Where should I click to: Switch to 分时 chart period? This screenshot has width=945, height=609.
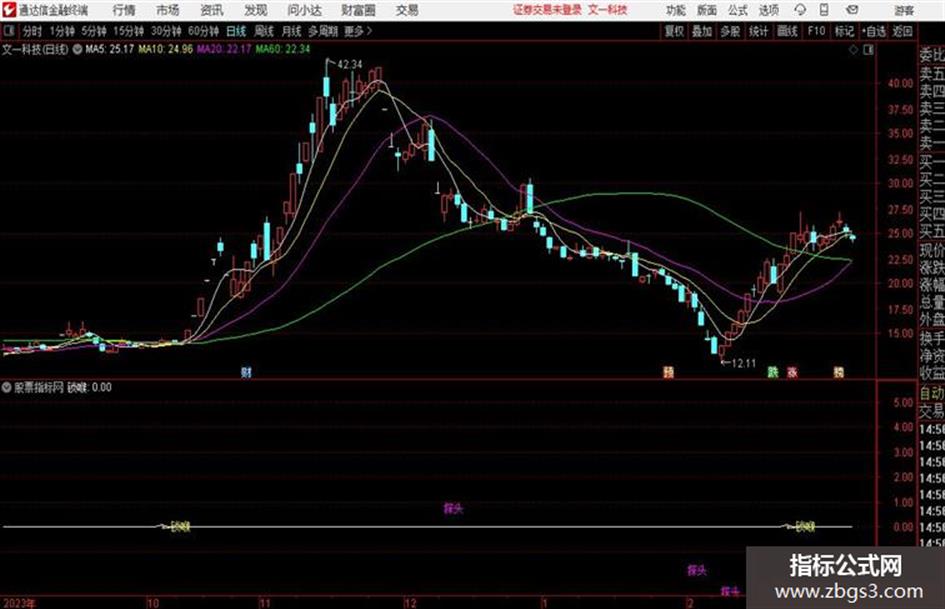pyautogui.click(x=33, y=31)
